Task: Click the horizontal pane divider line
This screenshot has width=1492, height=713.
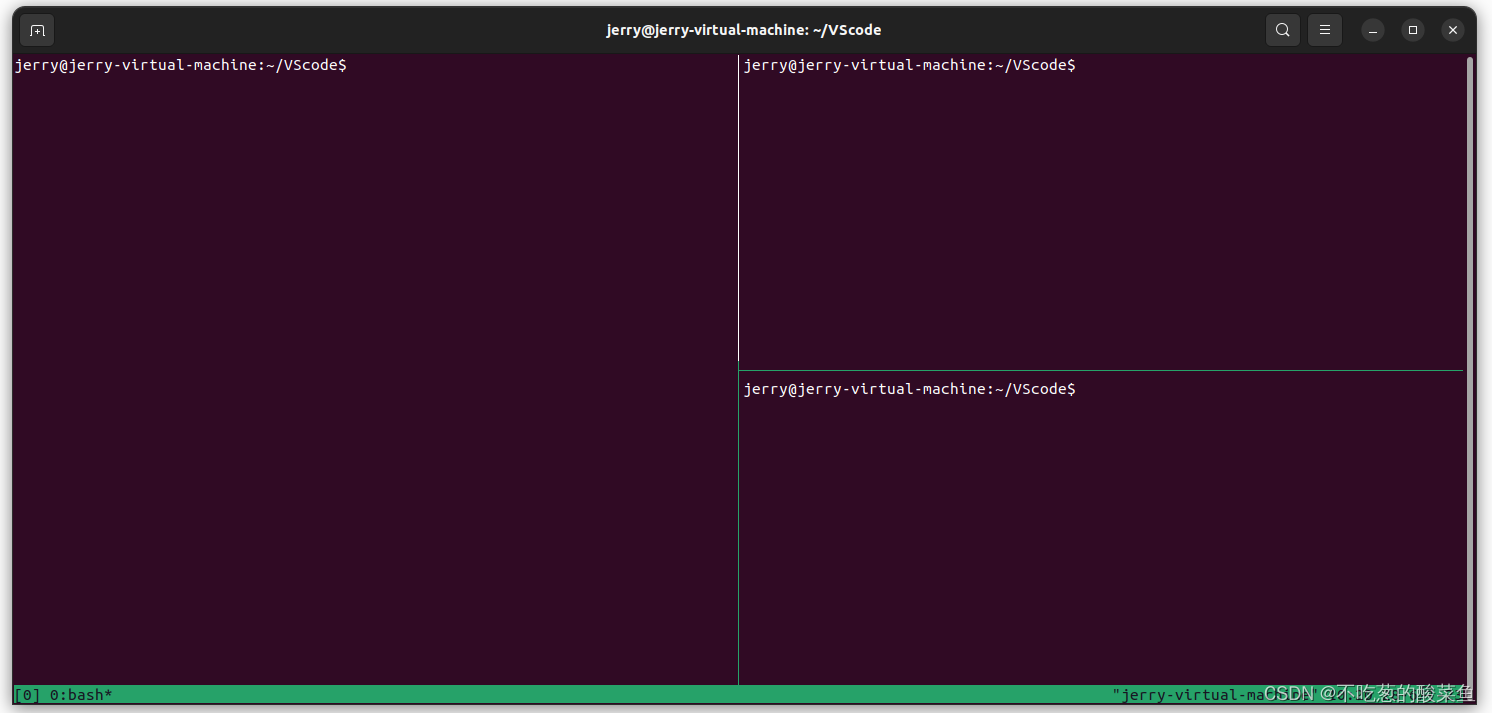Action: [1100, 368]
